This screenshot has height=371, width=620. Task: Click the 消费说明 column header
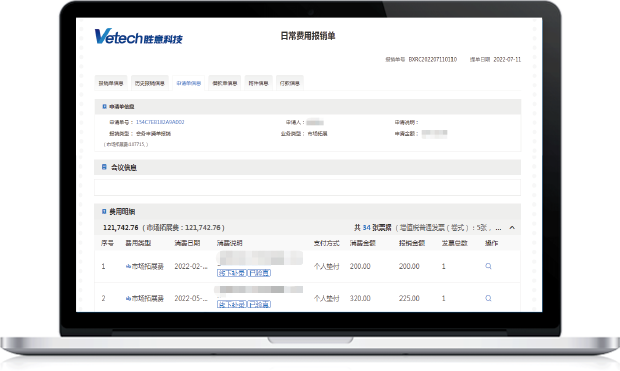click(230, 243)
